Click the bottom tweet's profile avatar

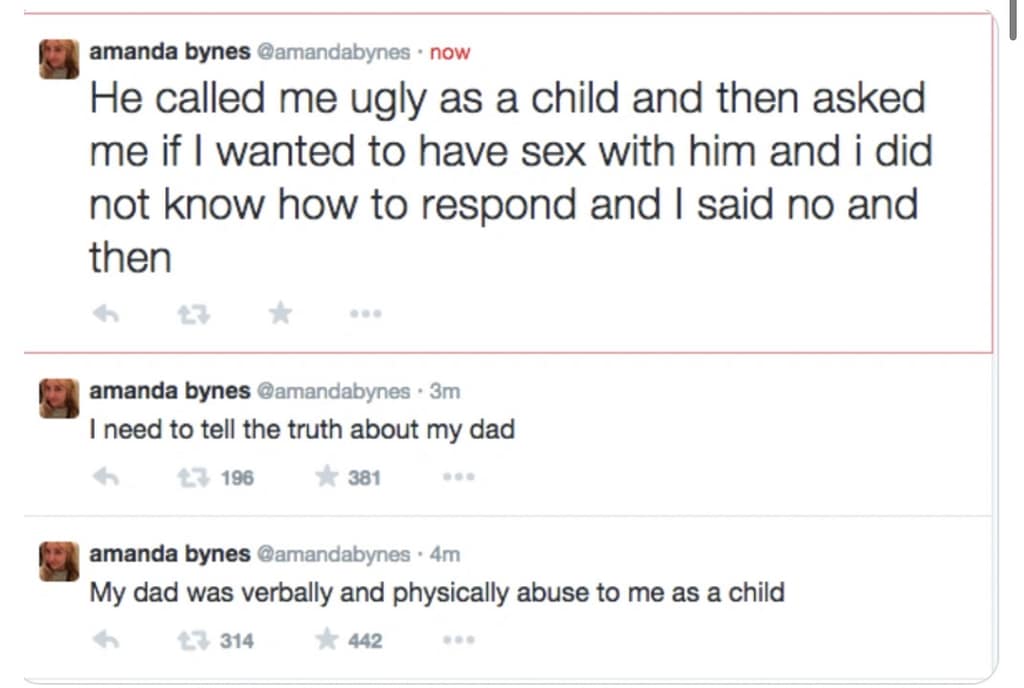click(x=60, y=561)
